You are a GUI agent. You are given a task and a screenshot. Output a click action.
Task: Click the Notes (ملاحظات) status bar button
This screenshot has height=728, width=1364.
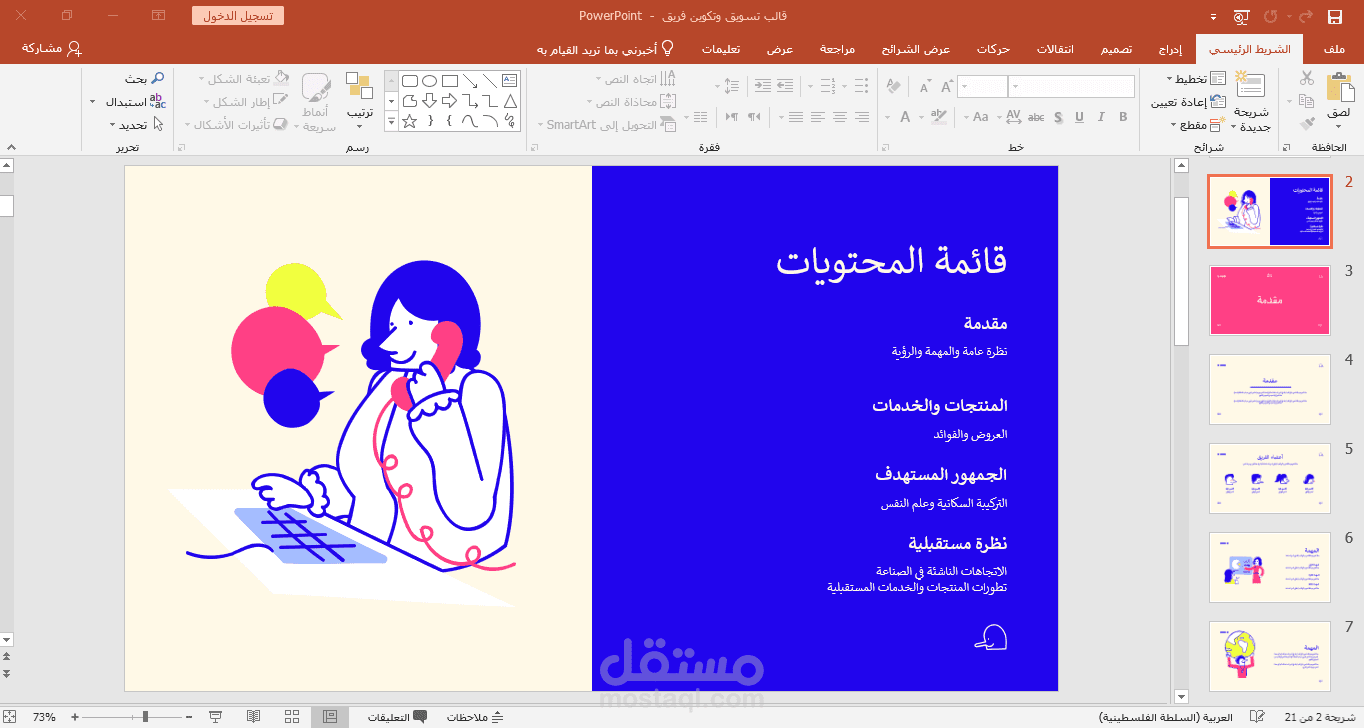coord(475,717)
